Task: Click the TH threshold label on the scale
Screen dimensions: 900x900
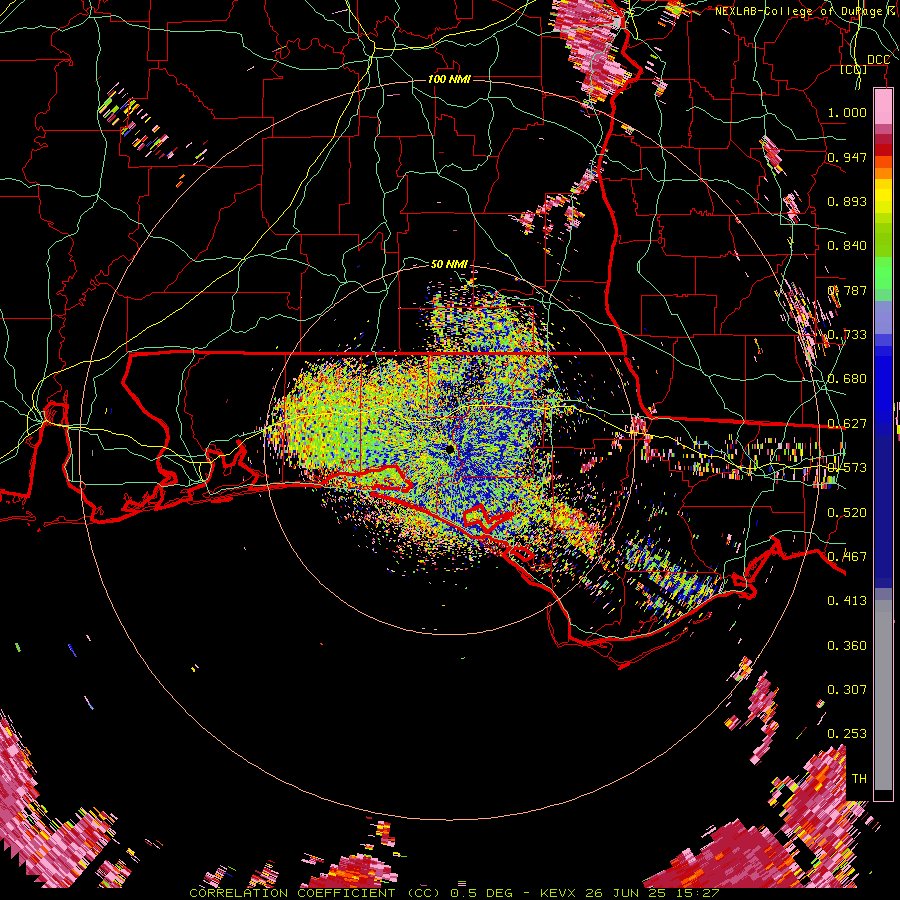Action: (859, 778)
